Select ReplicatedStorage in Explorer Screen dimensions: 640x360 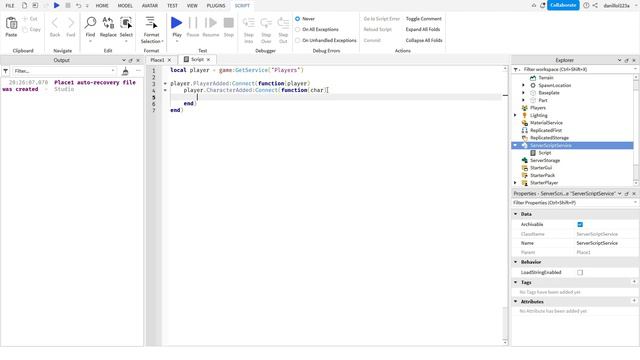pyautogui.click(x=549, y=138)
